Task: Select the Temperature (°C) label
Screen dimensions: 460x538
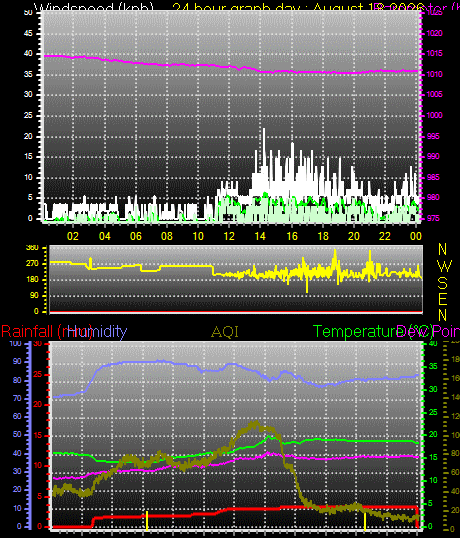Action: tap(373, 332)
